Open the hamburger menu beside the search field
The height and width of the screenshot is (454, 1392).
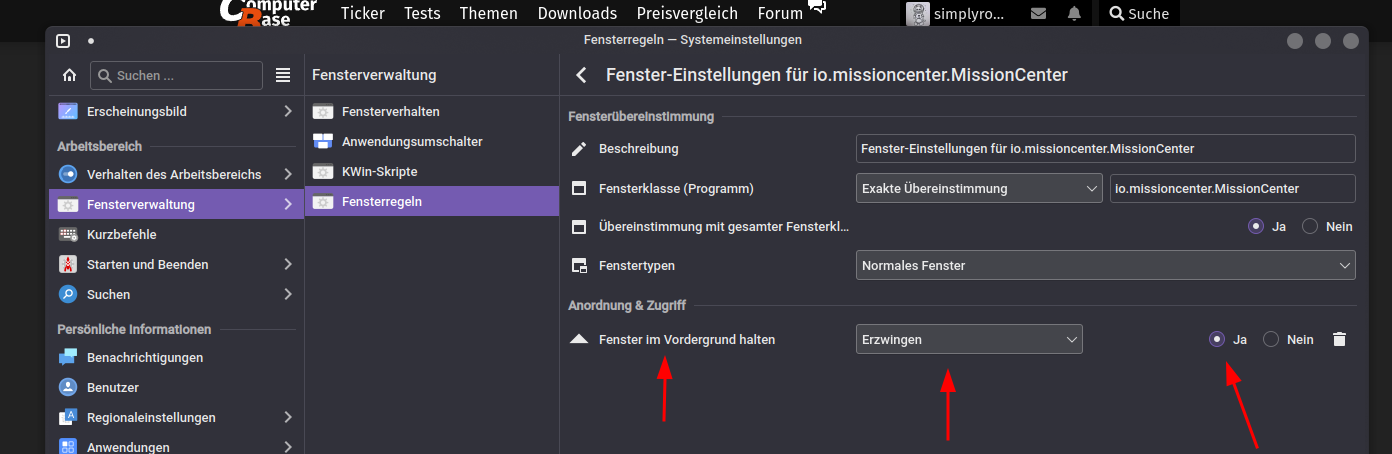(283, 75)
